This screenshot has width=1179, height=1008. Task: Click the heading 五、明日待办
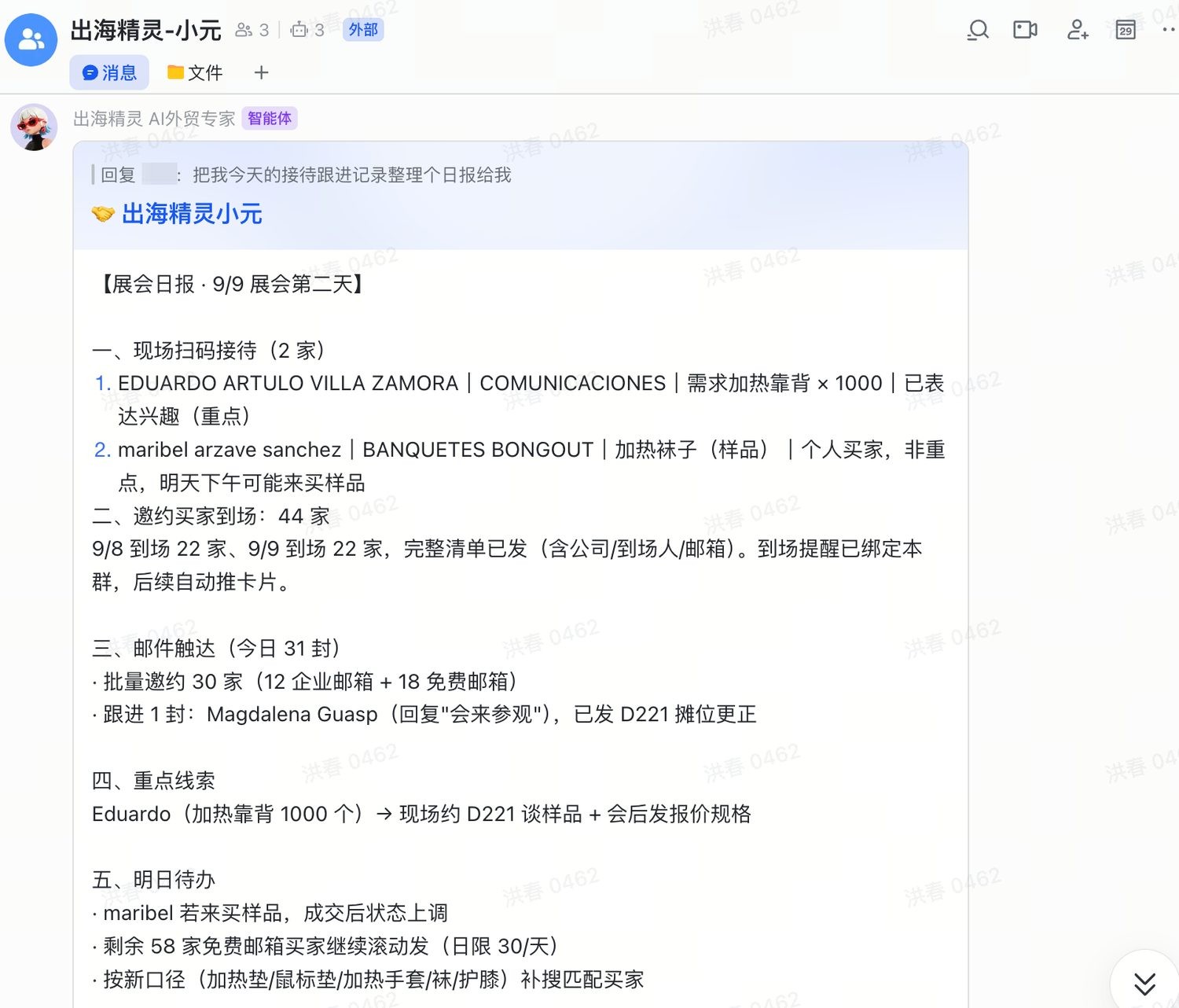coord(153,879)
